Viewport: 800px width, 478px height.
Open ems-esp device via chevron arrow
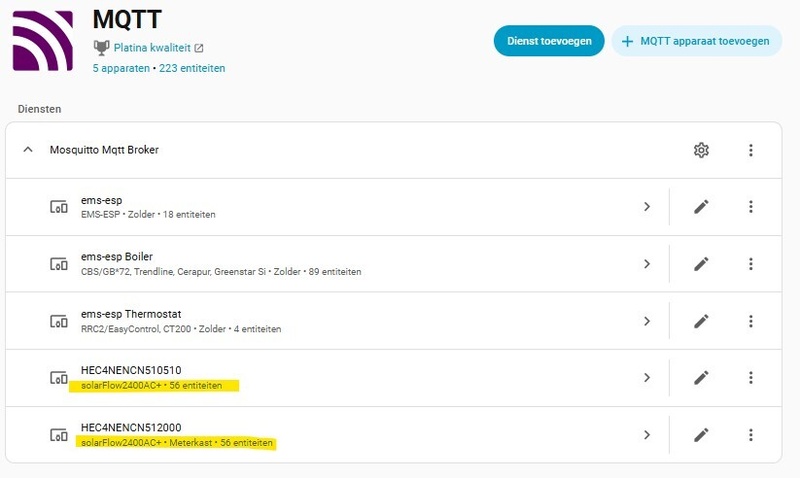(x=646, y=207)
